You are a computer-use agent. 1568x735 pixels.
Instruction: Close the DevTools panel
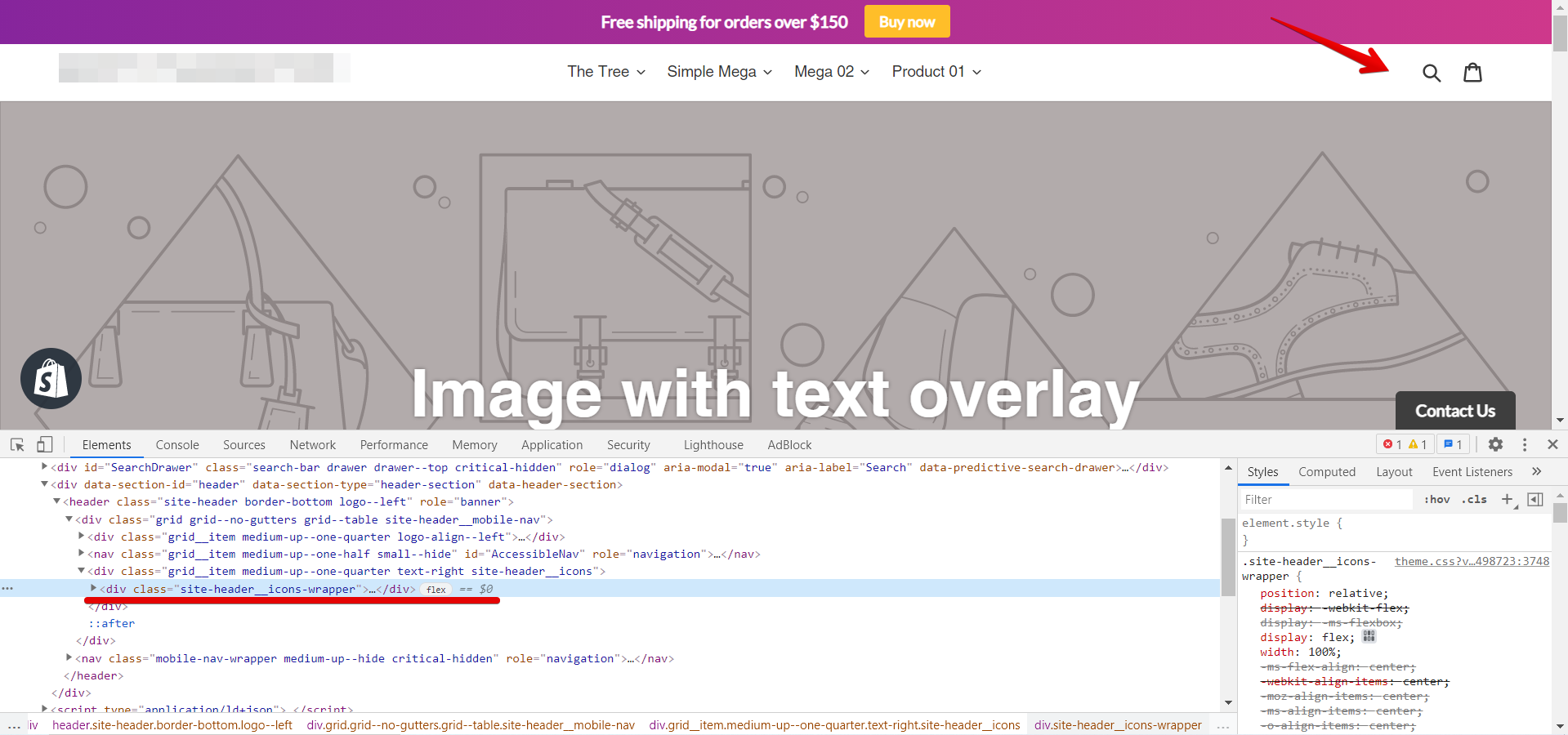pos(1552,444)
